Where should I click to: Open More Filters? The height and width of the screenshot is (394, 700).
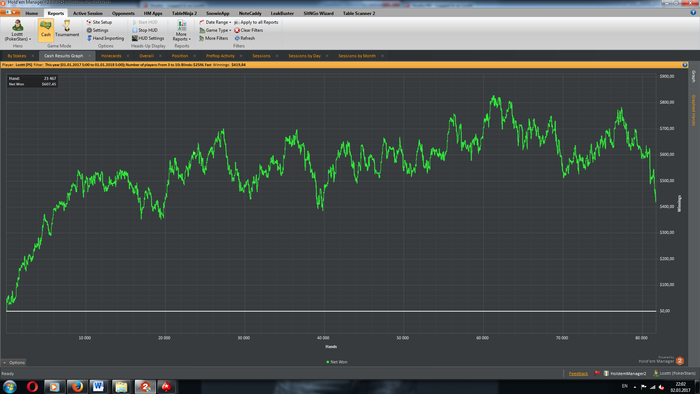click(x=213, y=38)
